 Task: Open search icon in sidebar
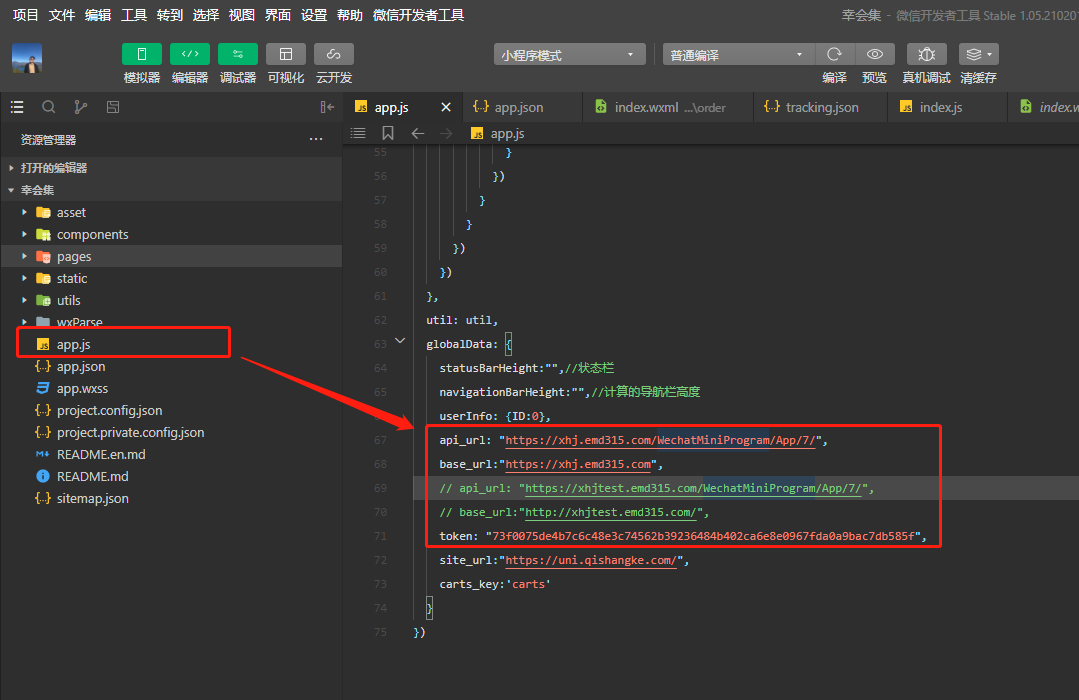tap(48, 107)
